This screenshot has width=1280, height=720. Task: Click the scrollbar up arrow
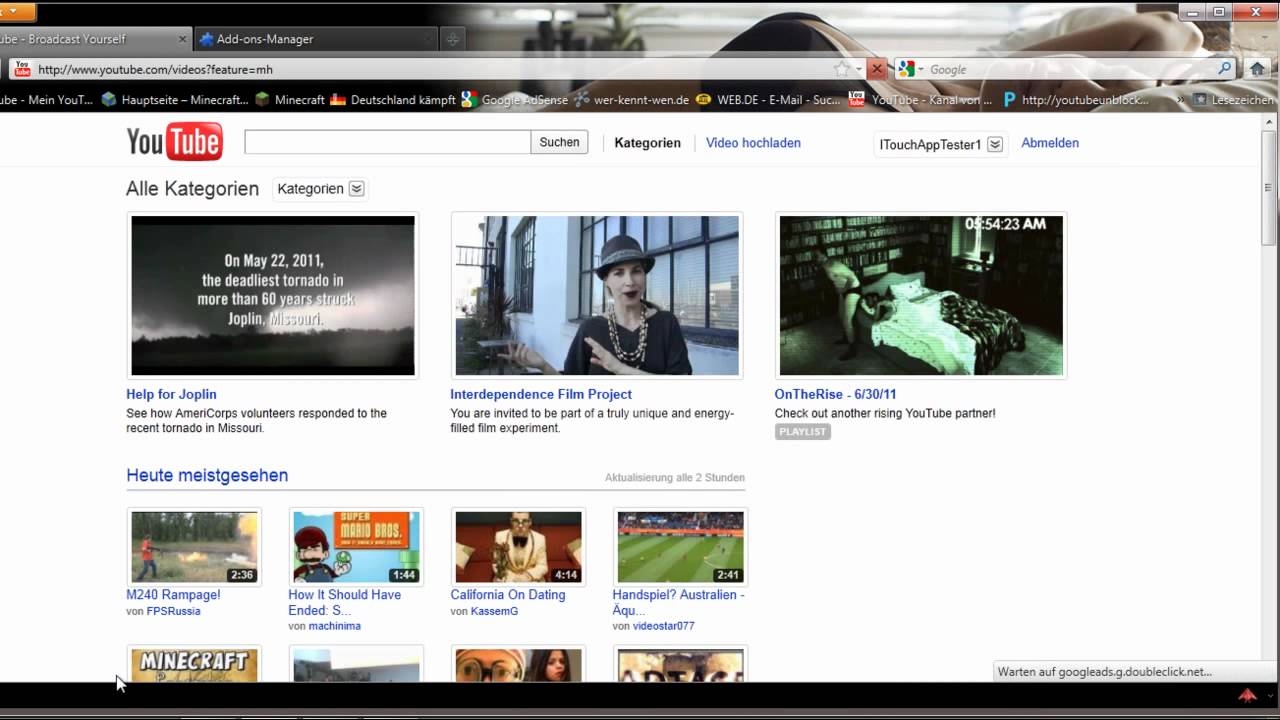[x=1269, y=121]
